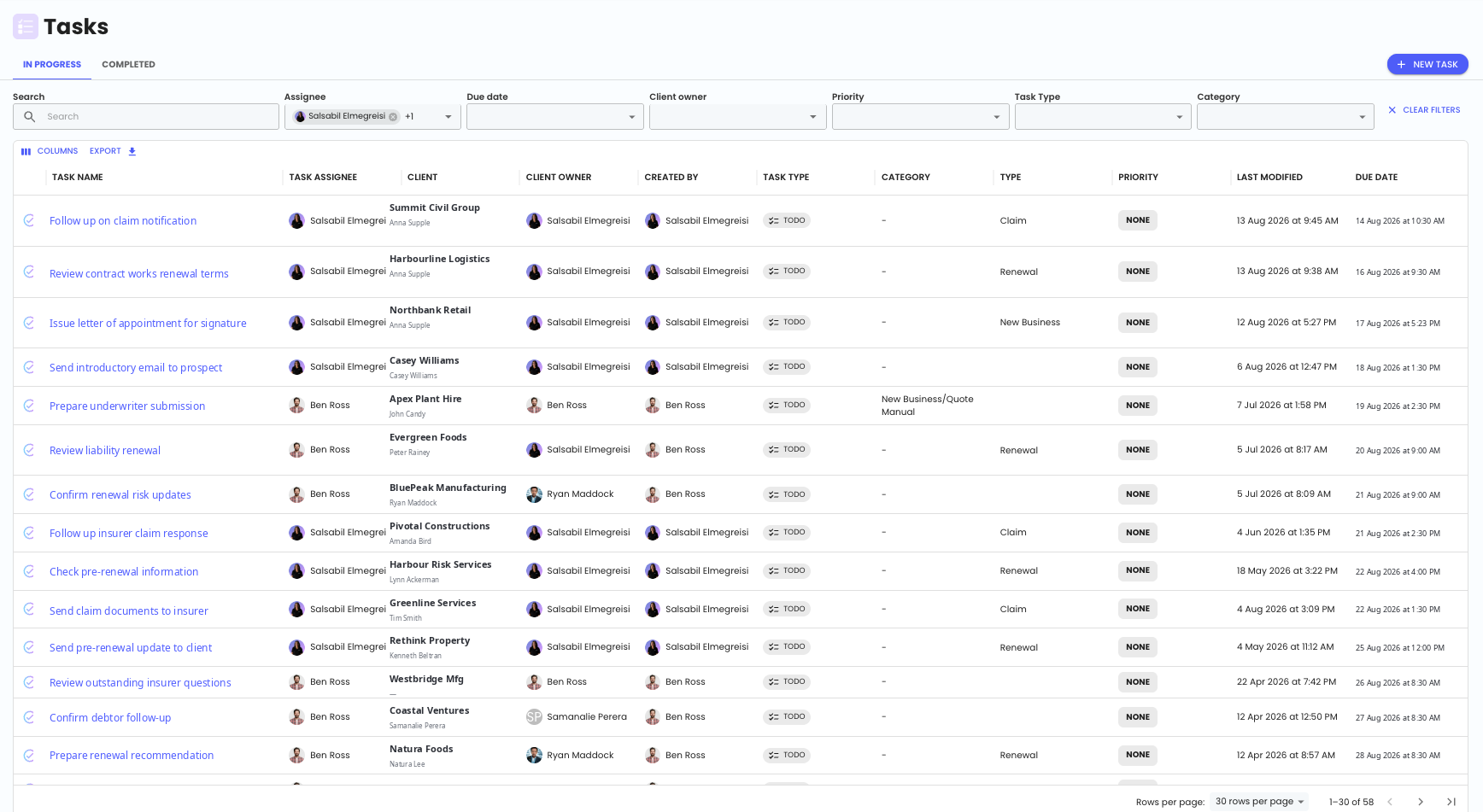Click the Clear Filters button
1483x812 pixels.
tap(1424, 110)
